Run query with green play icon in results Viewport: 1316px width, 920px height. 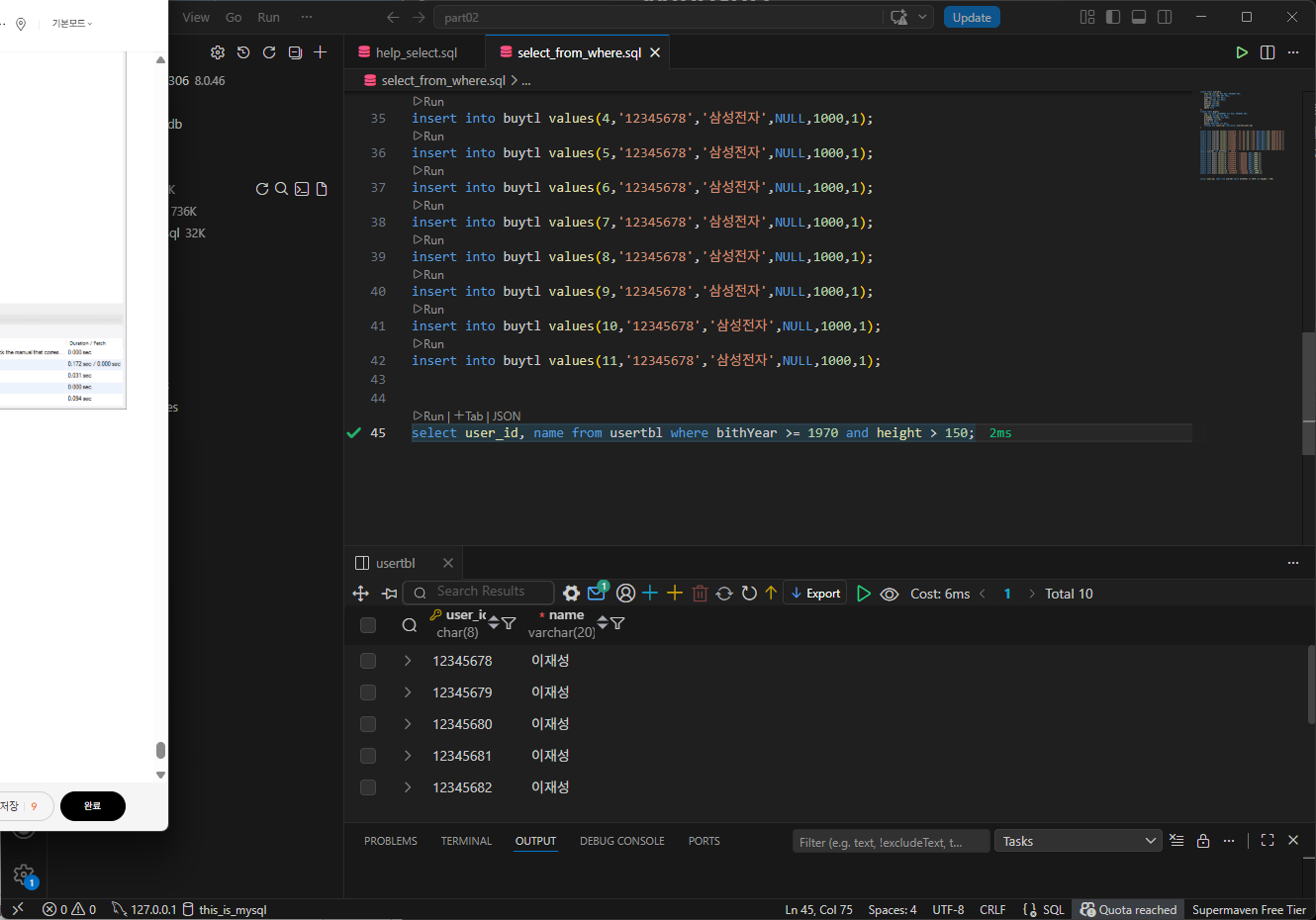pyautogui.click(x=864, y=594)
